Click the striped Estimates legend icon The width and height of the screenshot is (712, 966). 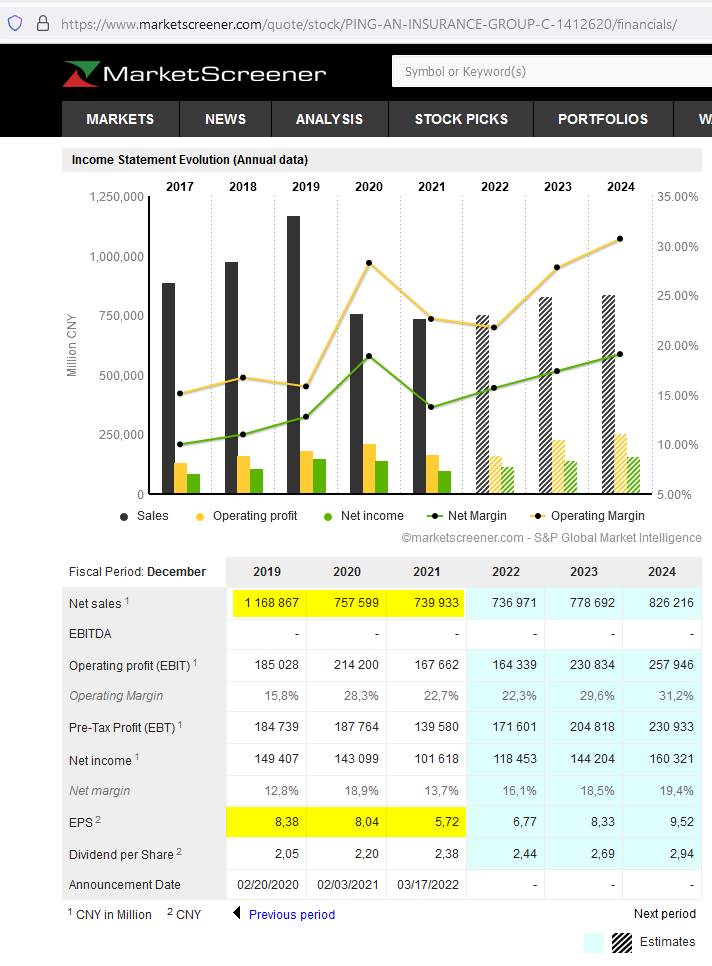(622, 942)
